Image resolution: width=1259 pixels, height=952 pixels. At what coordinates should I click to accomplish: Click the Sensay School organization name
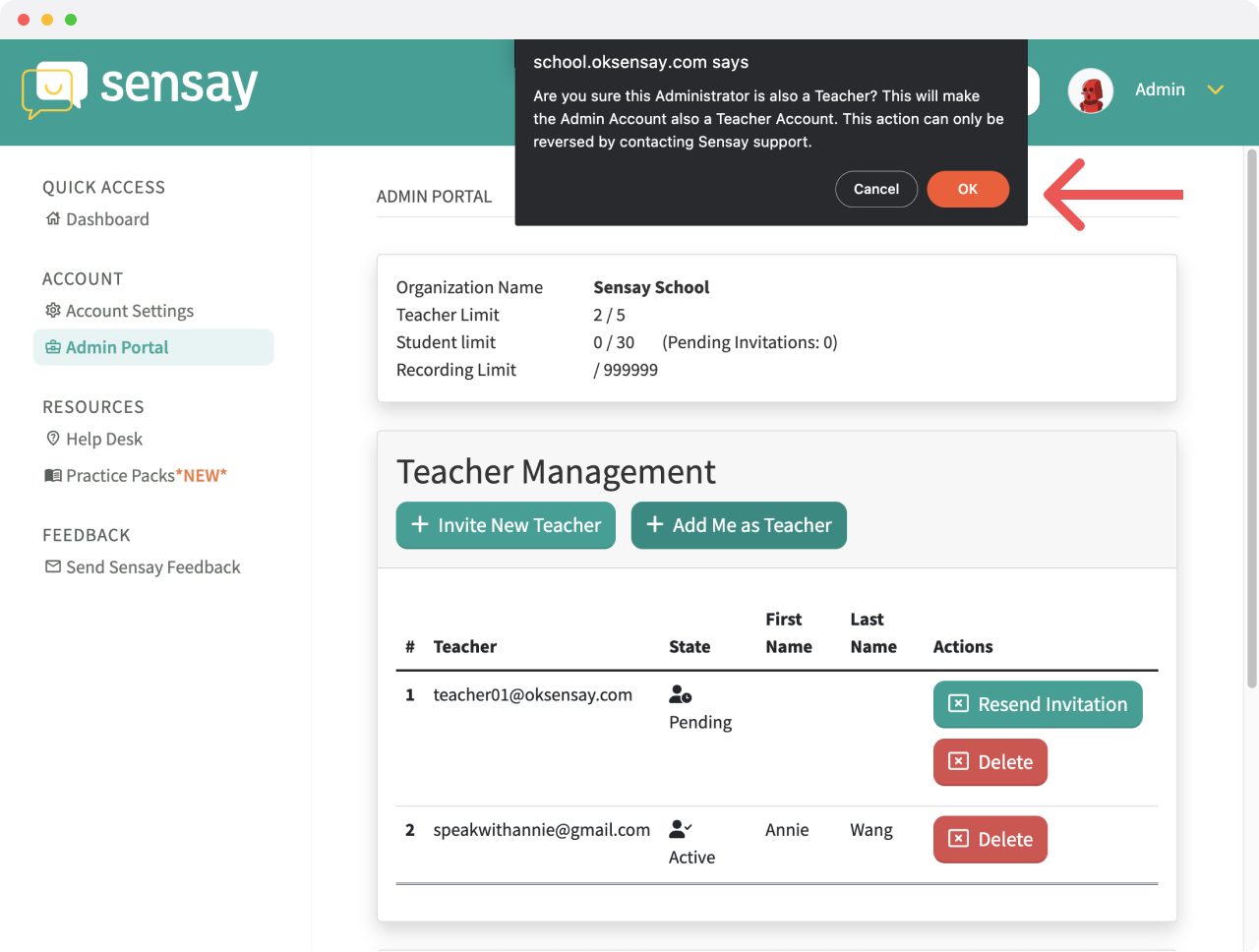(x=651, y=287)
